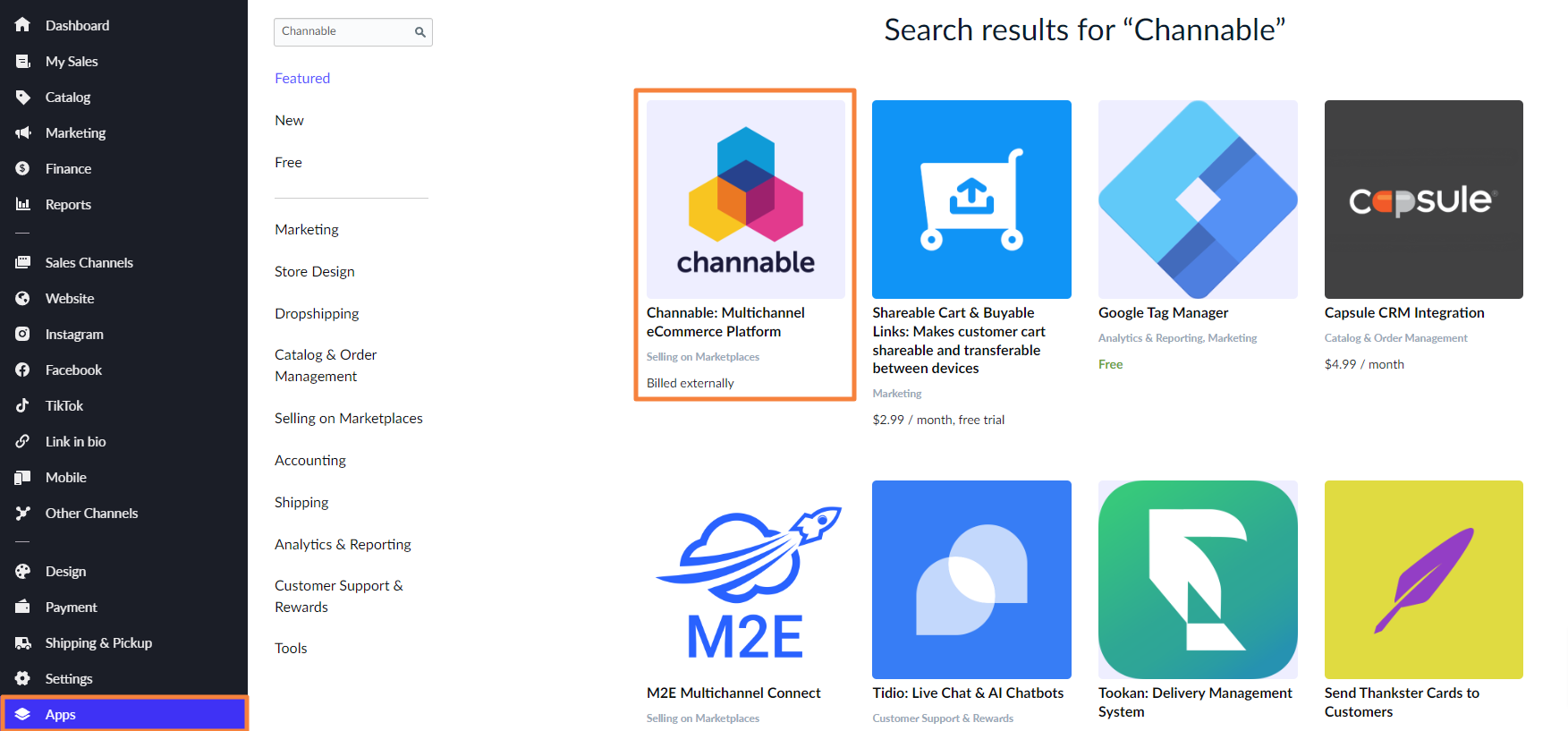Click the Marketing megaphone icon
The image size is (1568, 731).
click(x=23, y=132)
